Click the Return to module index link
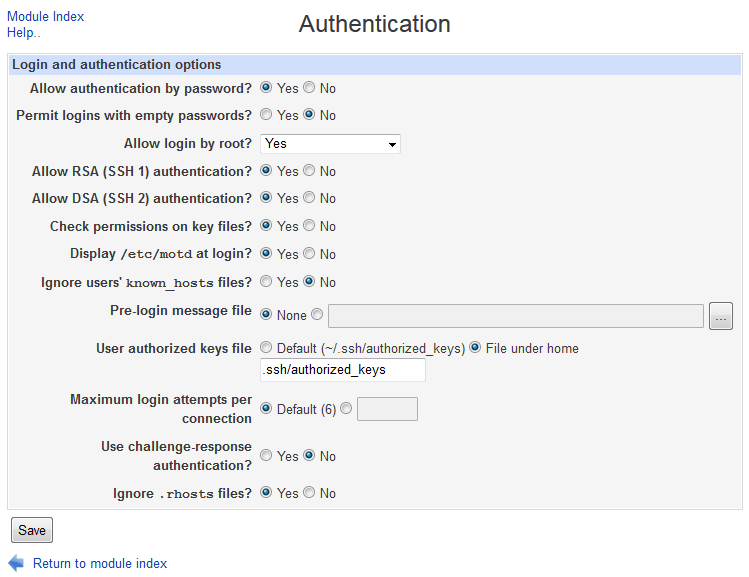The height and width of the screenshot is (577, 749). point(100,563)
